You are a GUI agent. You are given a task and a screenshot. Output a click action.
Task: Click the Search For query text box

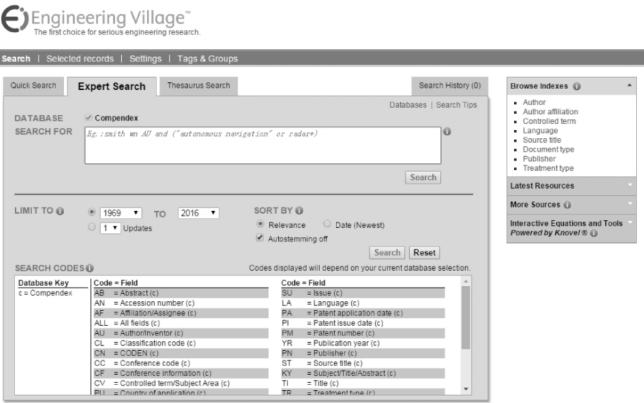point(263,145)
